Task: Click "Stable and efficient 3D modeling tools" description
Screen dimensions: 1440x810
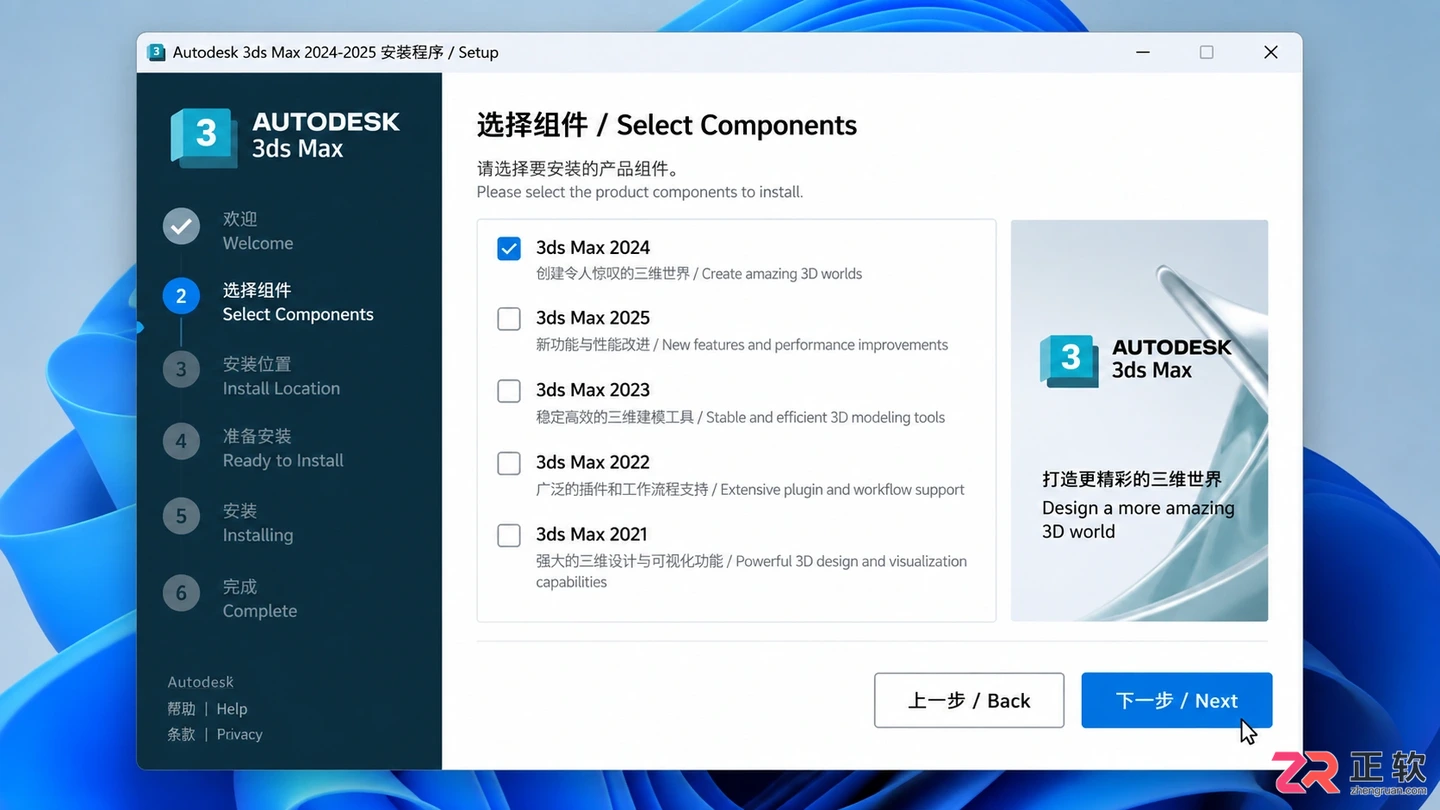Action: point(825,418)
